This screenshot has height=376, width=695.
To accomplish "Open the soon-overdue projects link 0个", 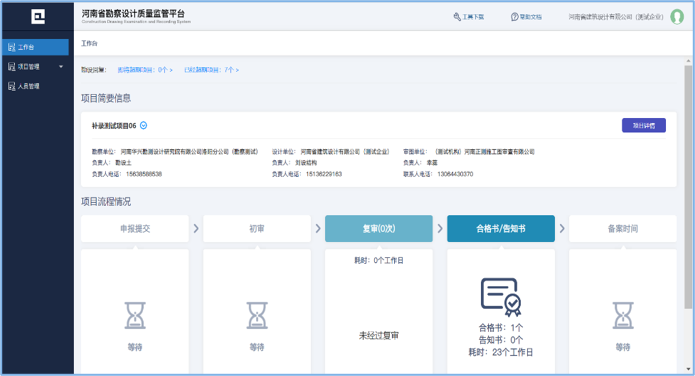I will [x=145, y=70].
